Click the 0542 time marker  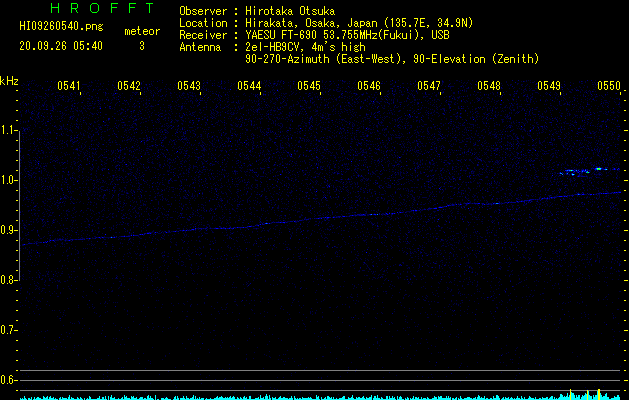[x=129, y=86]
